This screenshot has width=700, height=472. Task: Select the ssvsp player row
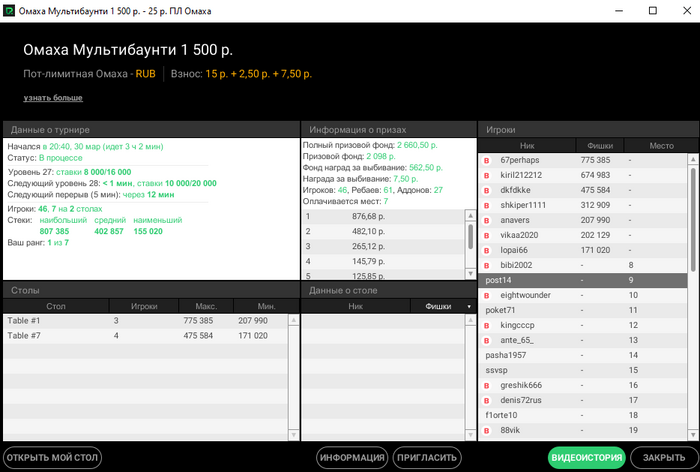[583, 371]
